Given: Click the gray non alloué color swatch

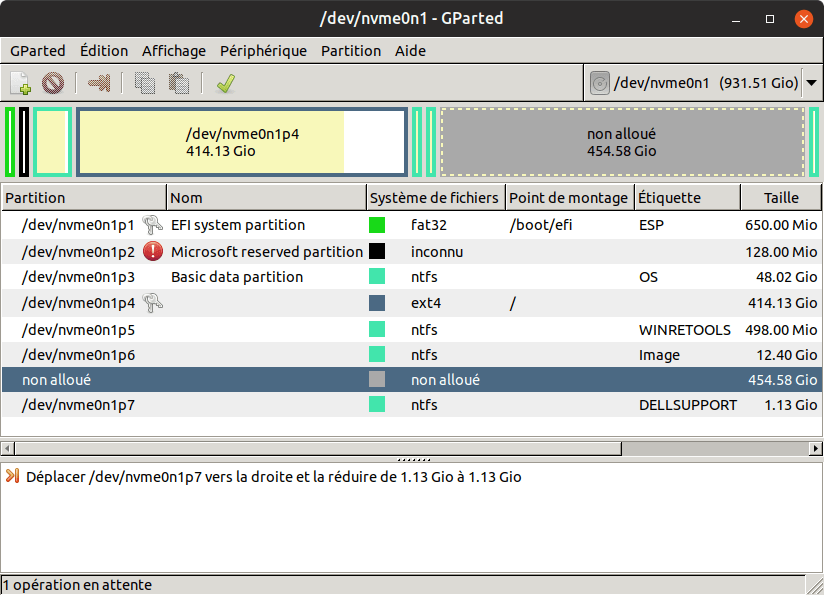Looking at the screenshot, I should [x=377, y=379].
